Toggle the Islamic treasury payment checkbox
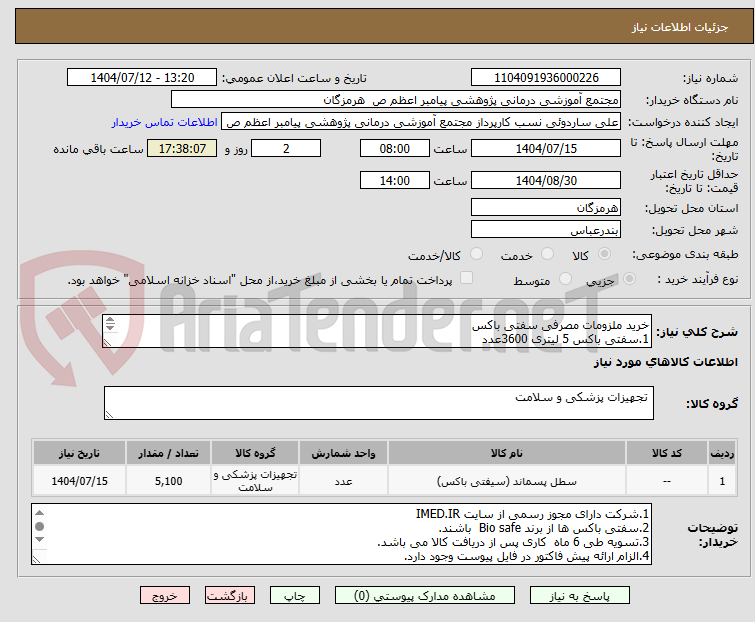Image resolution: width=755 pixels, height=622 pixels. 466,278
